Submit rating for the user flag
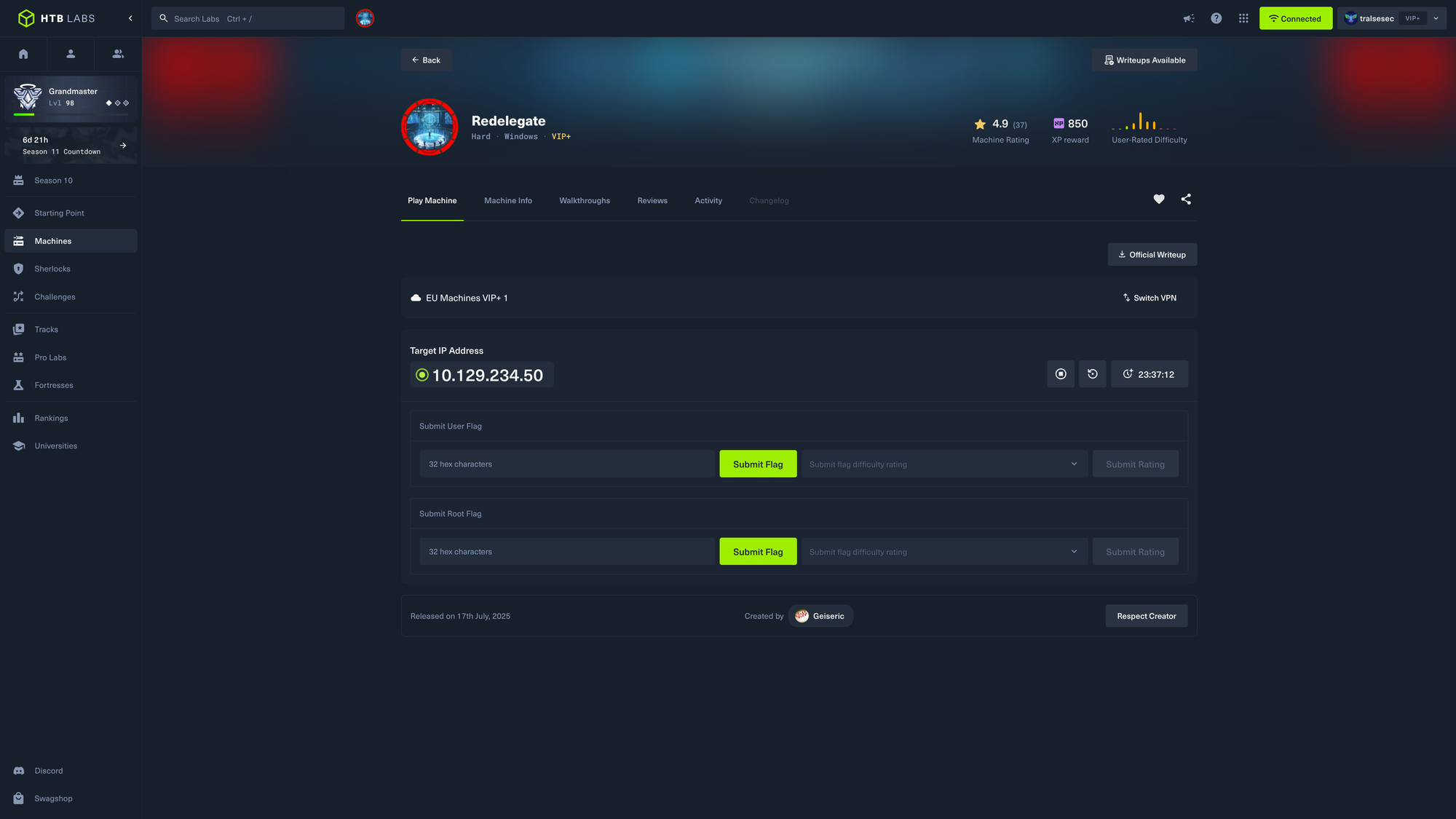 pyautogui.click(x=1136, y=464)
